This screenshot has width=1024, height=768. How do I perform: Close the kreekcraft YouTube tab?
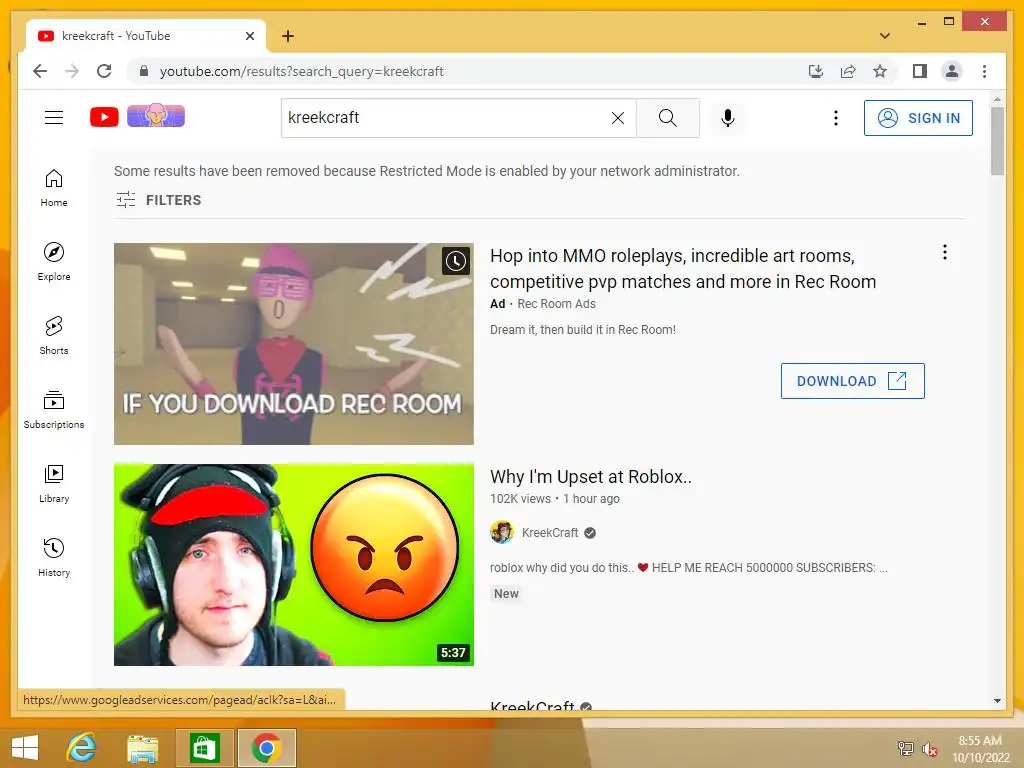click(x=249, y=36)
